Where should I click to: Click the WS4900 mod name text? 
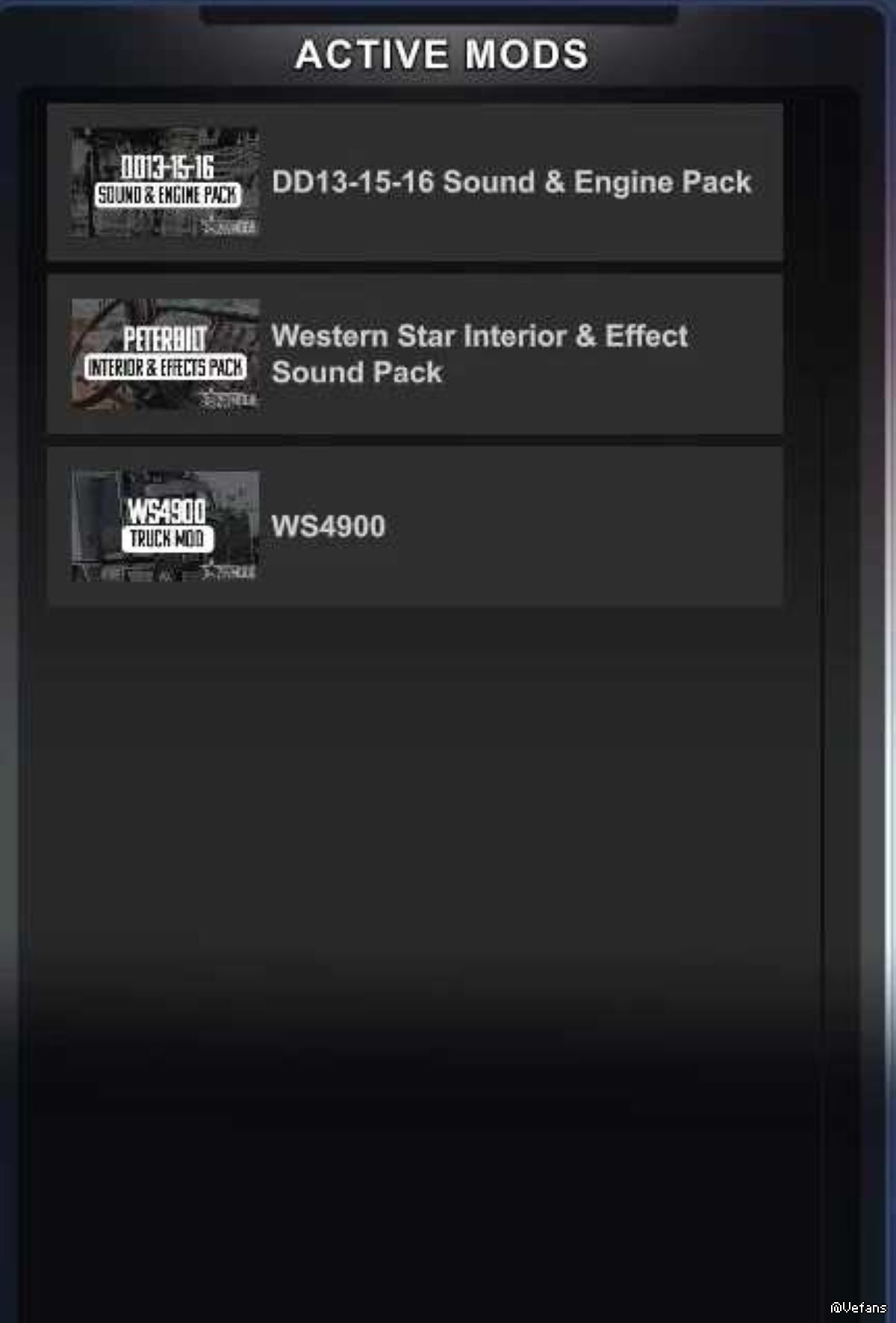pos(329,526)
